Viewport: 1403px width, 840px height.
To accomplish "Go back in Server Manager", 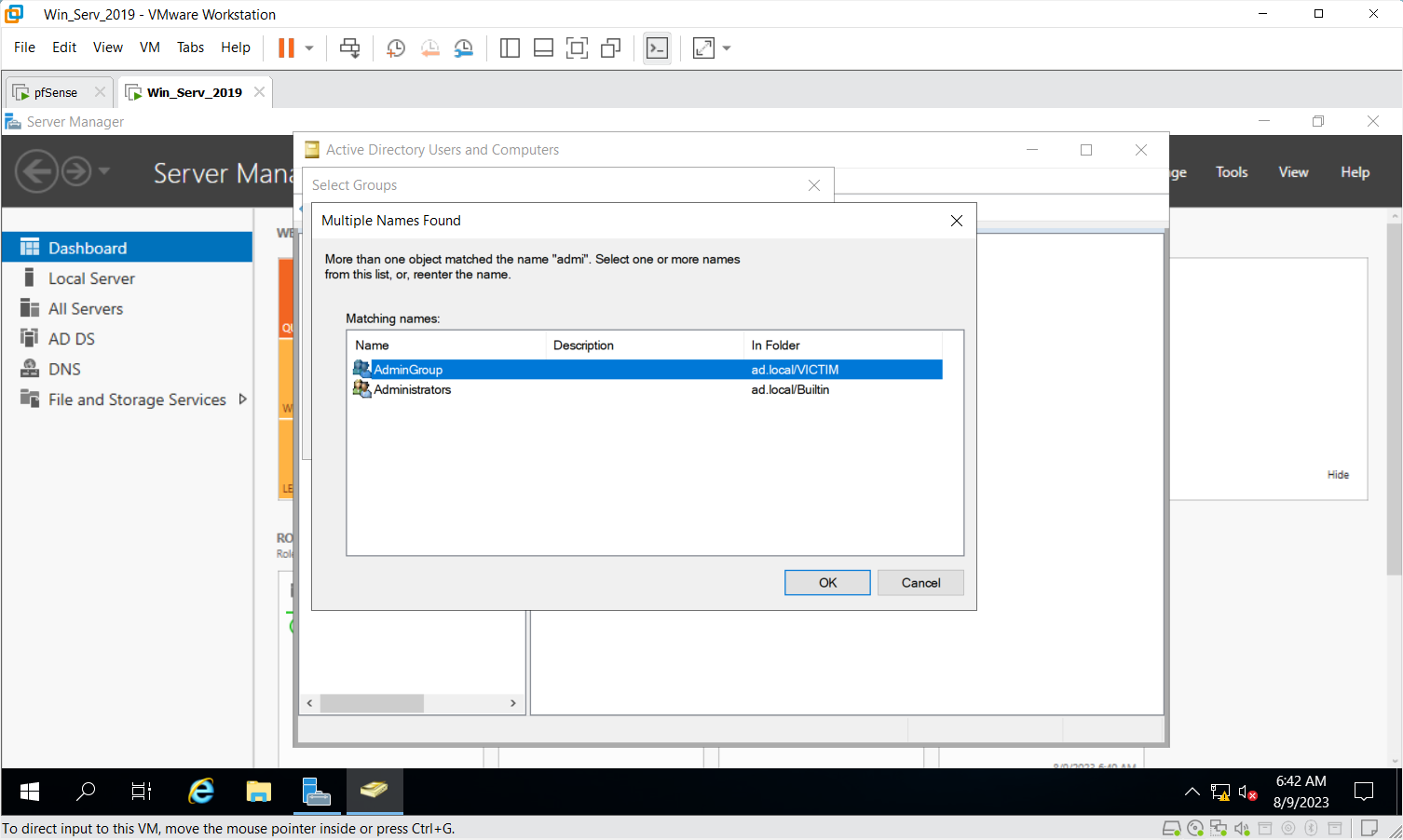I will pos(36,171).
